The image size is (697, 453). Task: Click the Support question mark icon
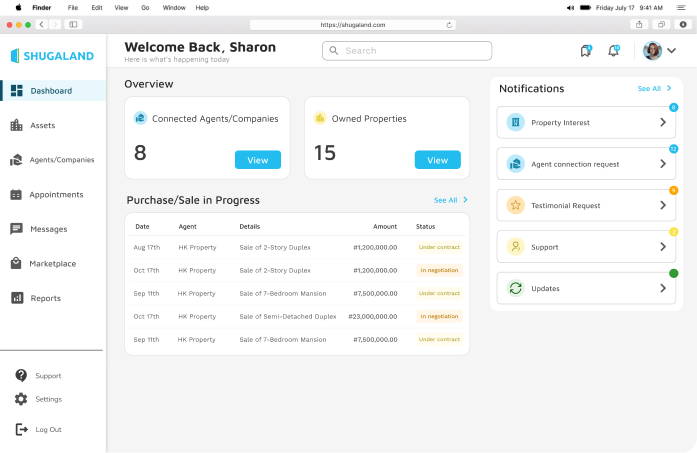point(21,376)
